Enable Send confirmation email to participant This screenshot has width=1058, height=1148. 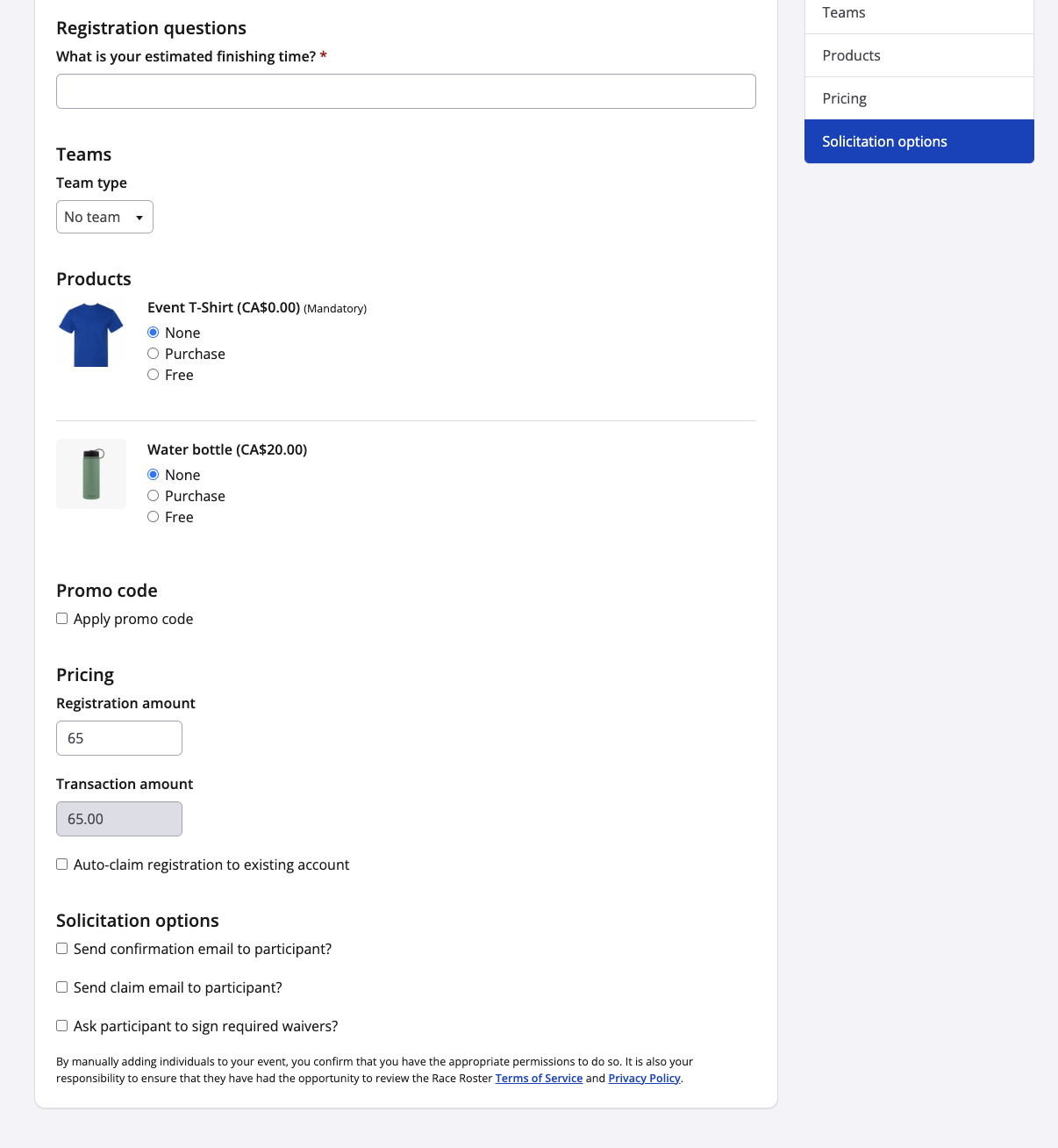click(62, 949)
